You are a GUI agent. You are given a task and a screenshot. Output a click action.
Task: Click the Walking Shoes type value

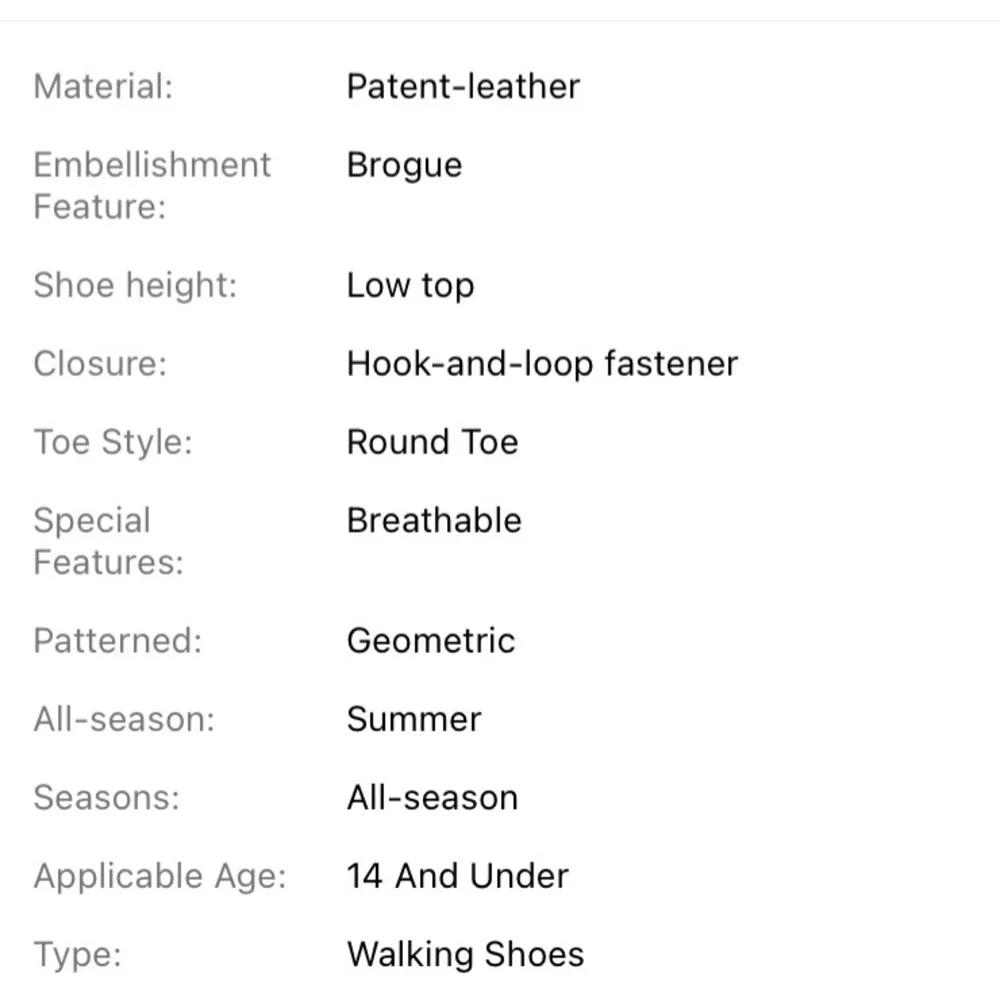click(x=466, y=955)
